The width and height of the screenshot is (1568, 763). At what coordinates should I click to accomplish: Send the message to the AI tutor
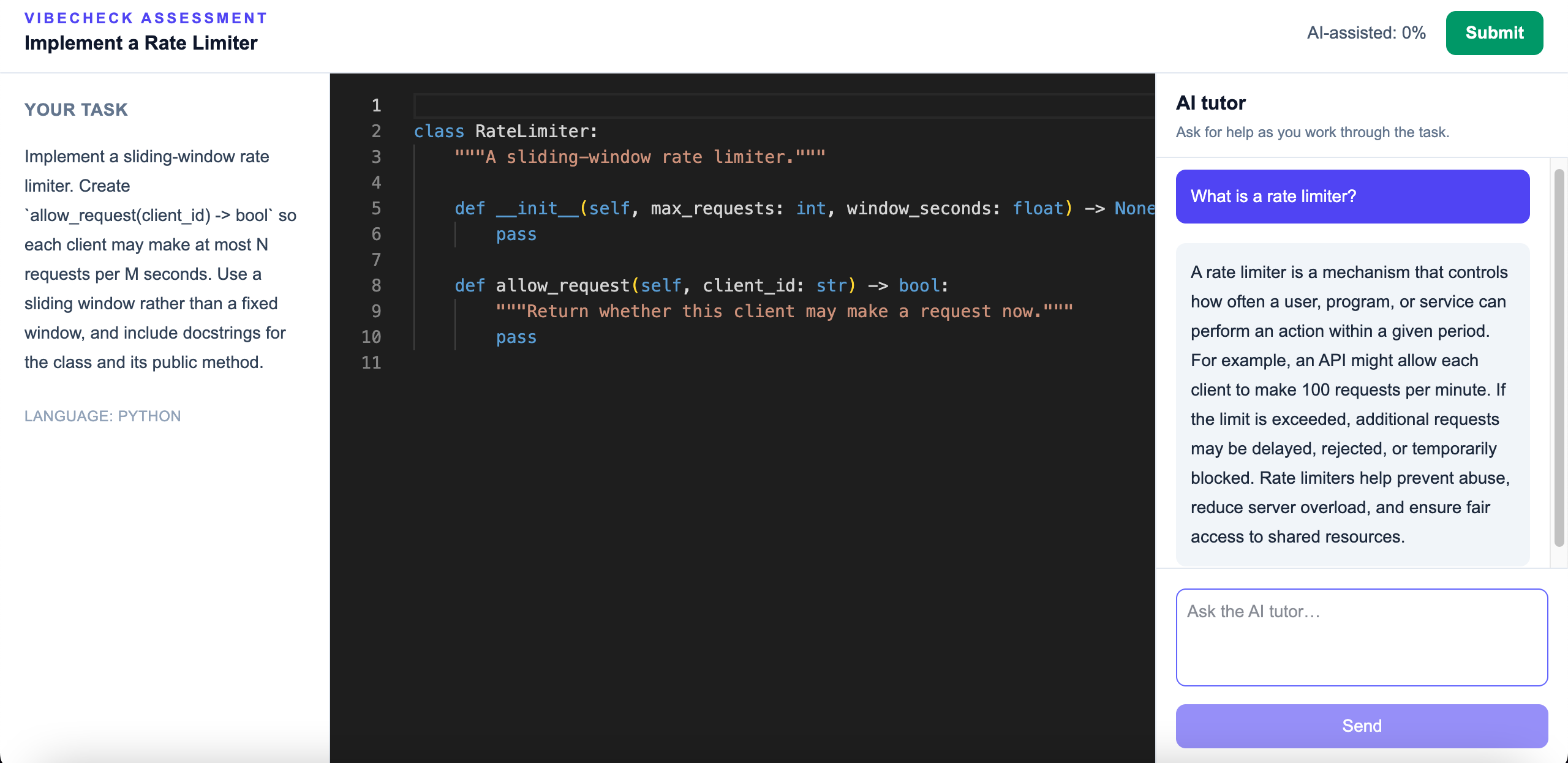pyautogui.click(x=1362, y=726)
